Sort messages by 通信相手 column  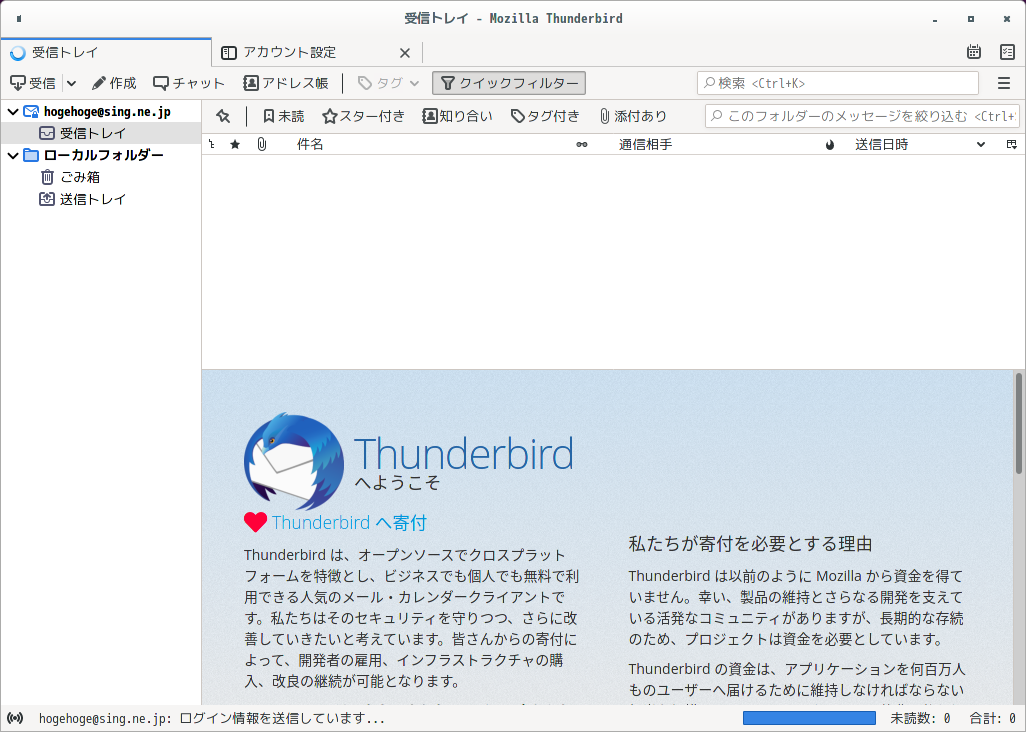(x=645, y=145)
